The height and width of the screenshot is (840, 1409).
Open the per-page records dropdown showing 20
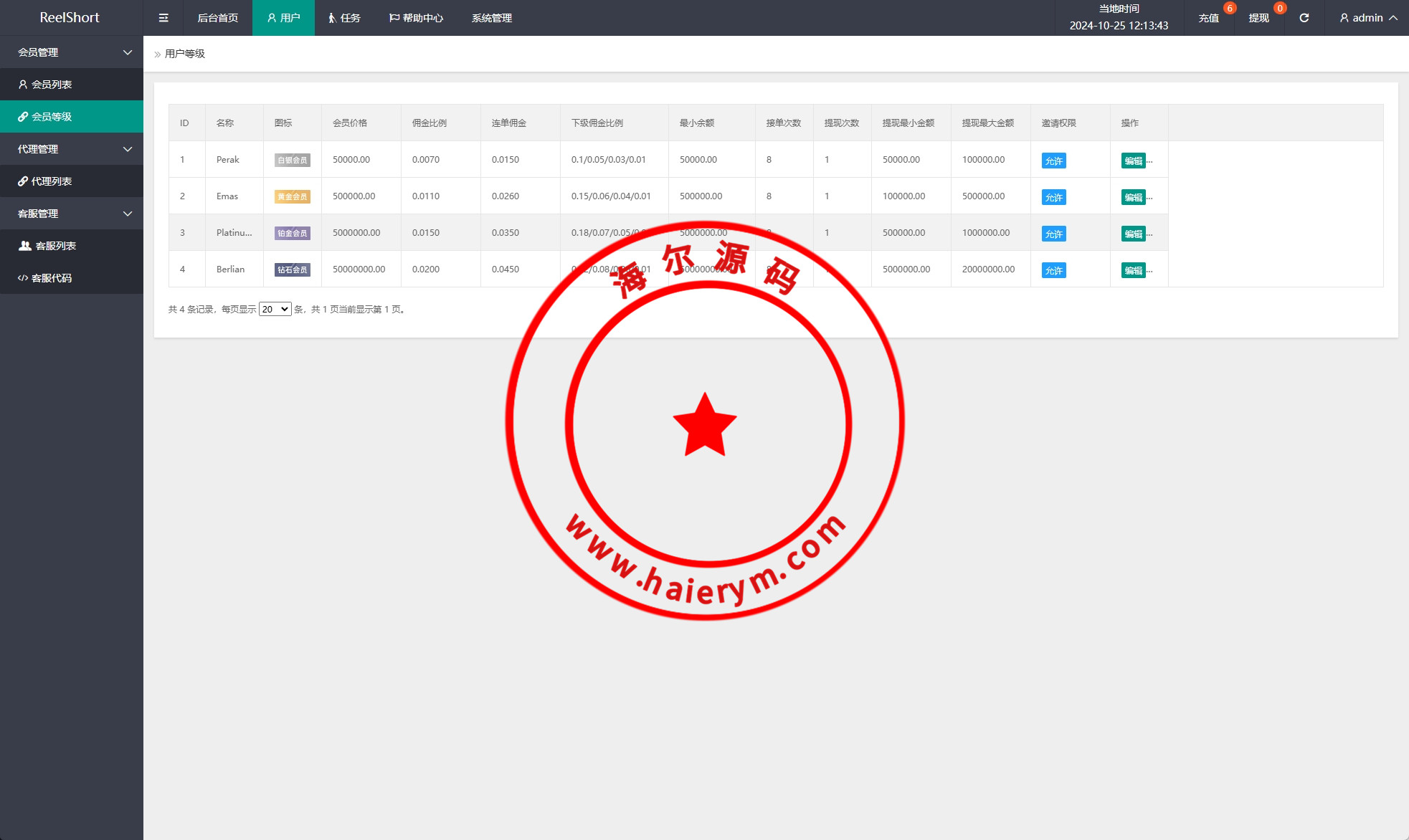(275, 310)
